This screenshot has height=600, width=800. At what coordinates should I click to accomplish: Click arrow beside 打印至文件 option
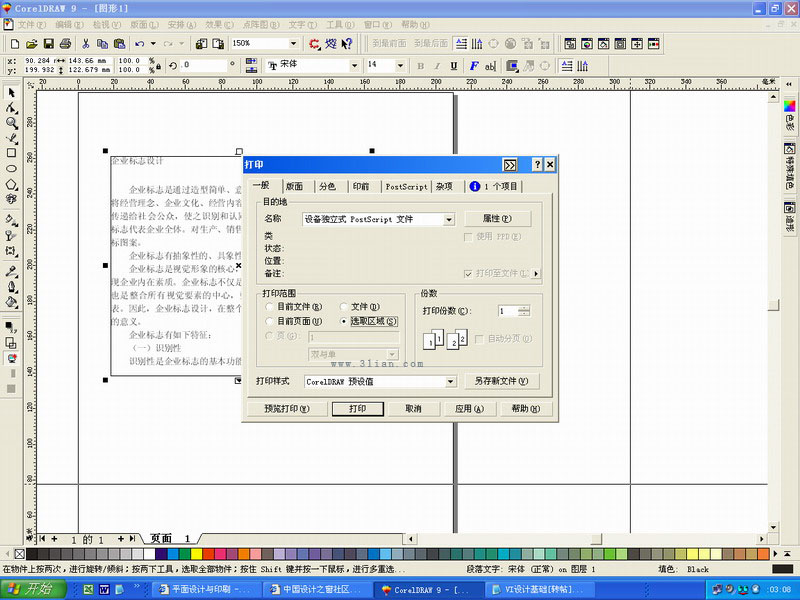(x=536, y=273)
